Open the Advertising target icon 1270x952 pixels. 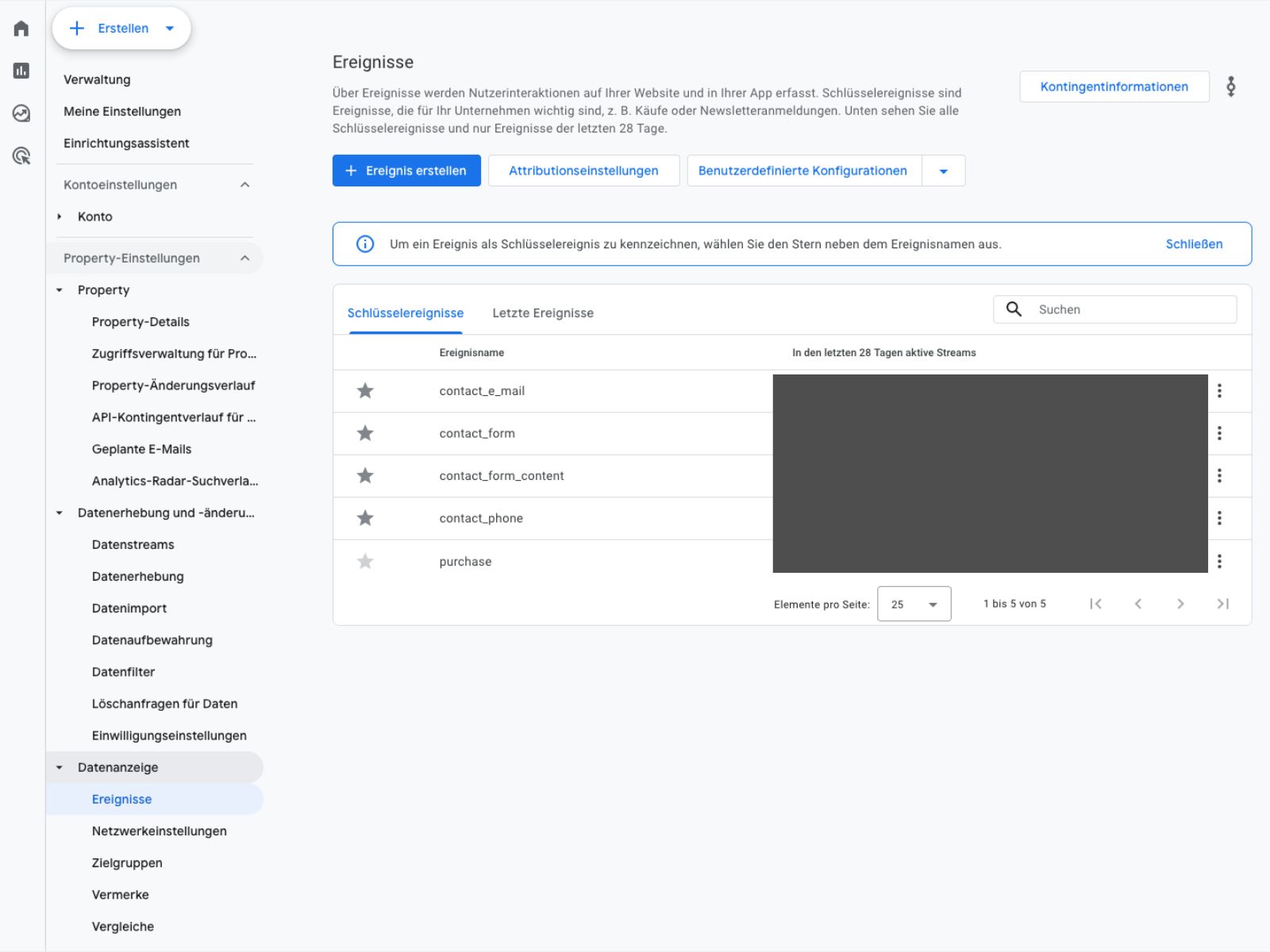pyautogui.click(x=21, y=155)
